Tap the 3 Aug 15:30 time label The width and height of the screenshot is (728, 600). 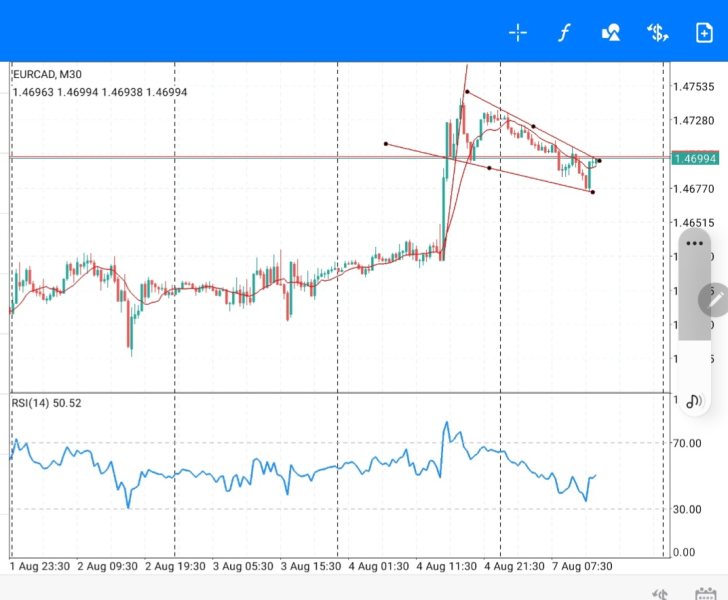click(311, 567)
